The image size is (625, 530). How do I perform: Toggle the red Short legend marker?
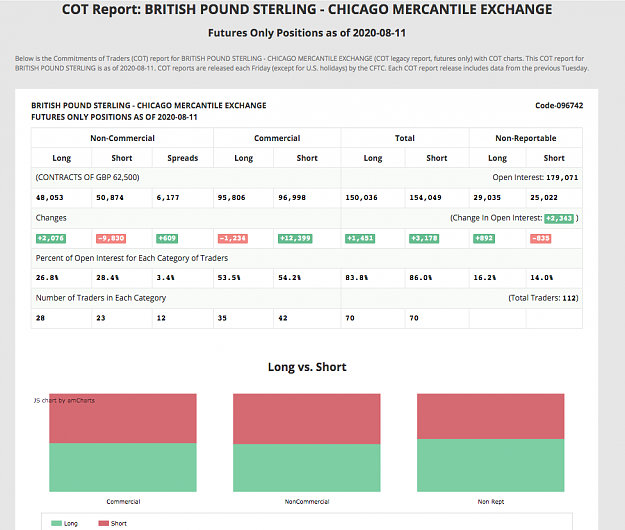tap(103, 523)
